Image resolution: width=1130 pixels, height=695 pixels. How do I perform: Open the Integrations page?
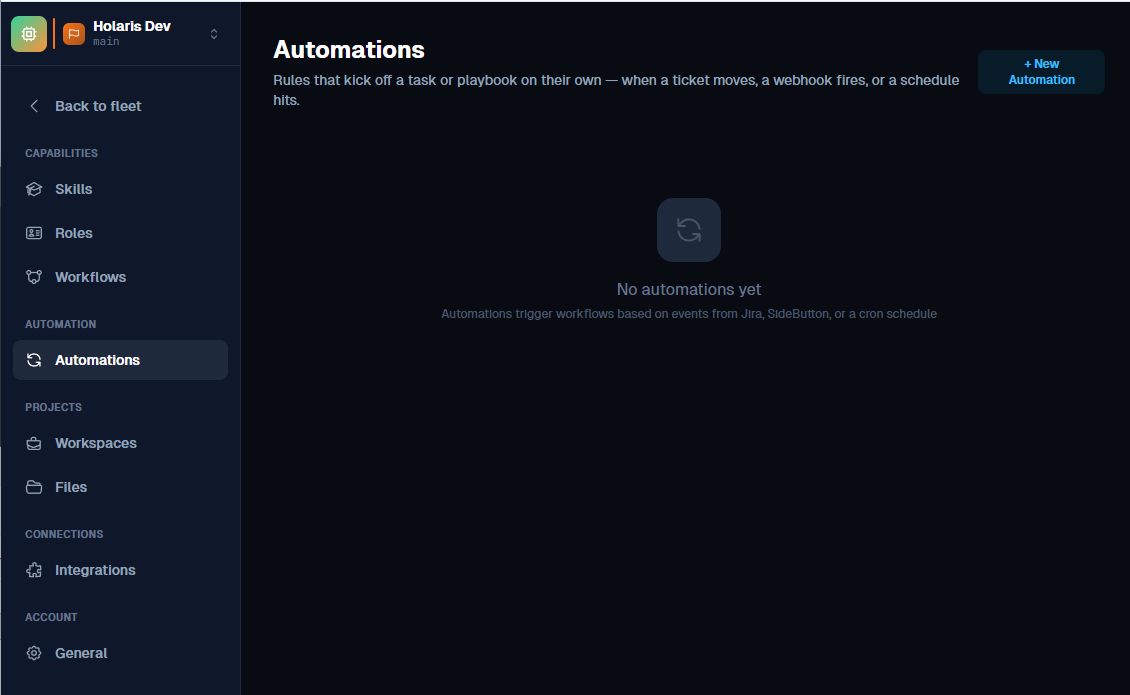pos(120,570)
